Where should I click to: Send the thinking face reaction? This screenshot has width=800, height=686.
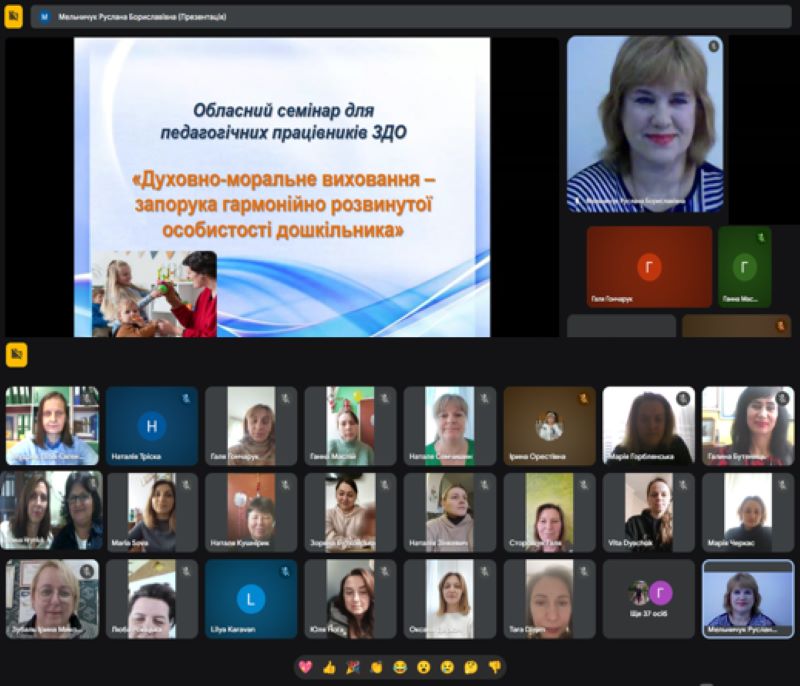pyautogui.click(x=471, y=667)
